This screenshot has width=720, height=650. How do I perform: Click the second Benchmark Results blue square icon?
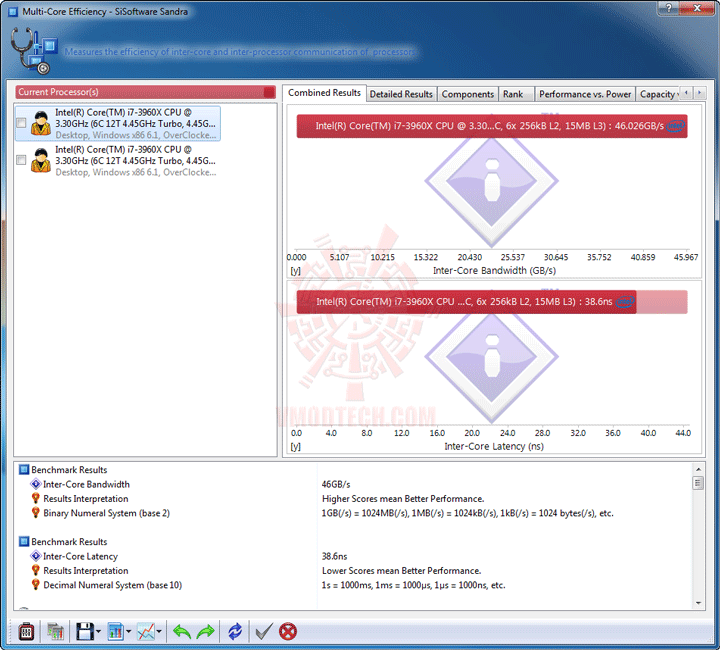tap(24, 542)
